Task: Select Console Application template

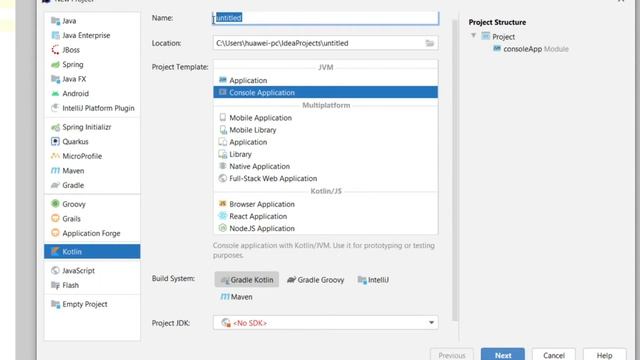Action: click(325, 92)
